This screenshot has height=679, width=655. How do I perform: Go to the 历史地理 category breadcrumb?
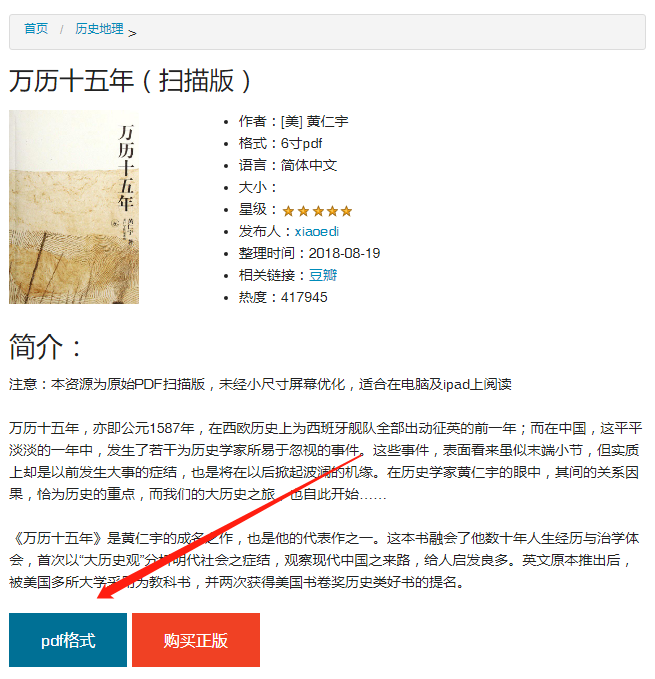[x=99, y=29]
